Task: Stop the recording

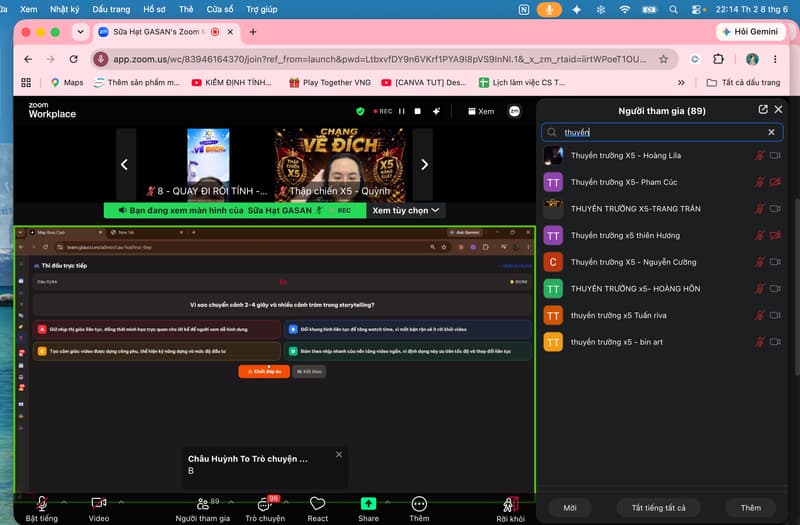Action: pyautogui.click(x=417, y=111)
